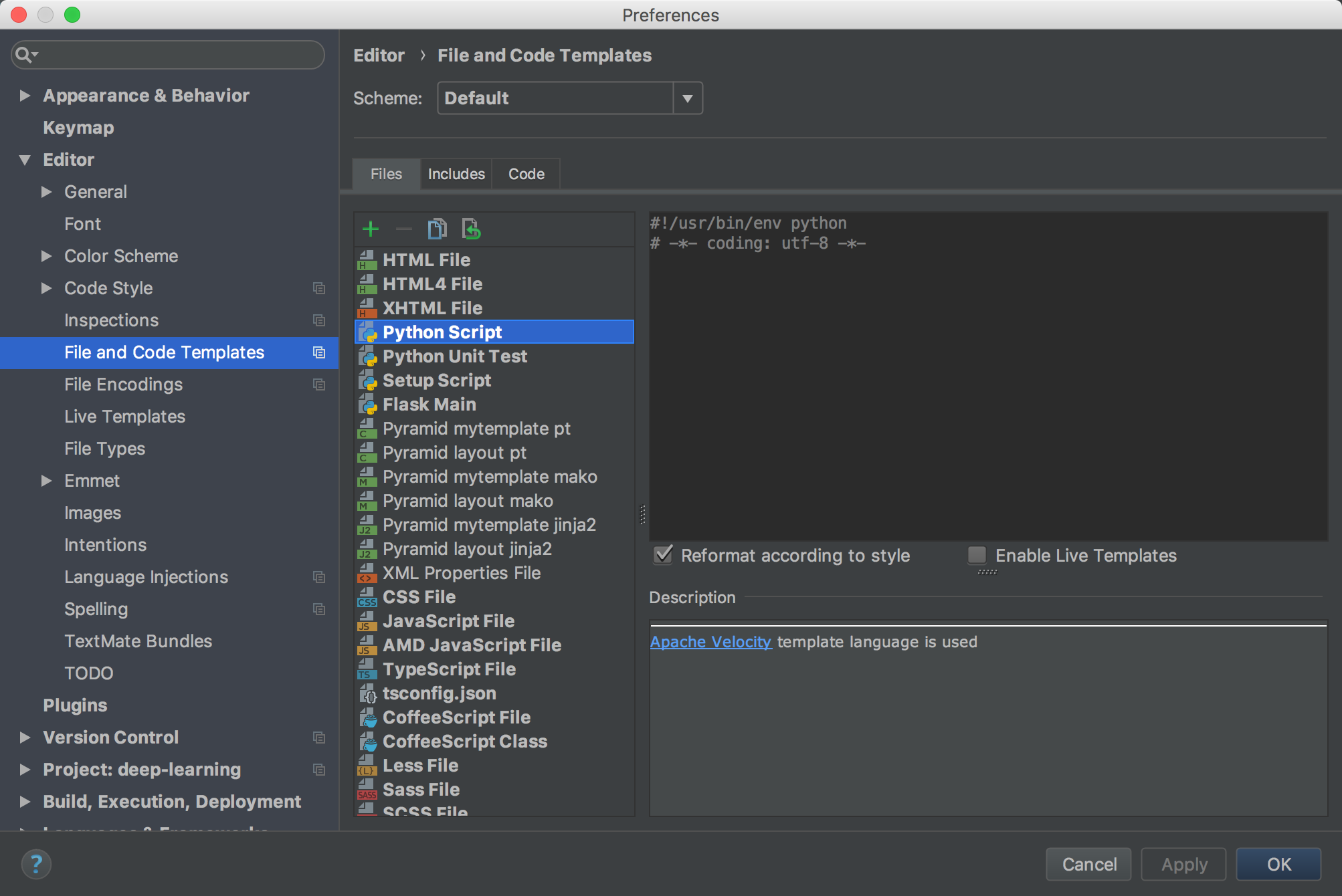1342x896 pixels.
Task: Toggle Reformat according to style checkbox
Action: (663, 555)
